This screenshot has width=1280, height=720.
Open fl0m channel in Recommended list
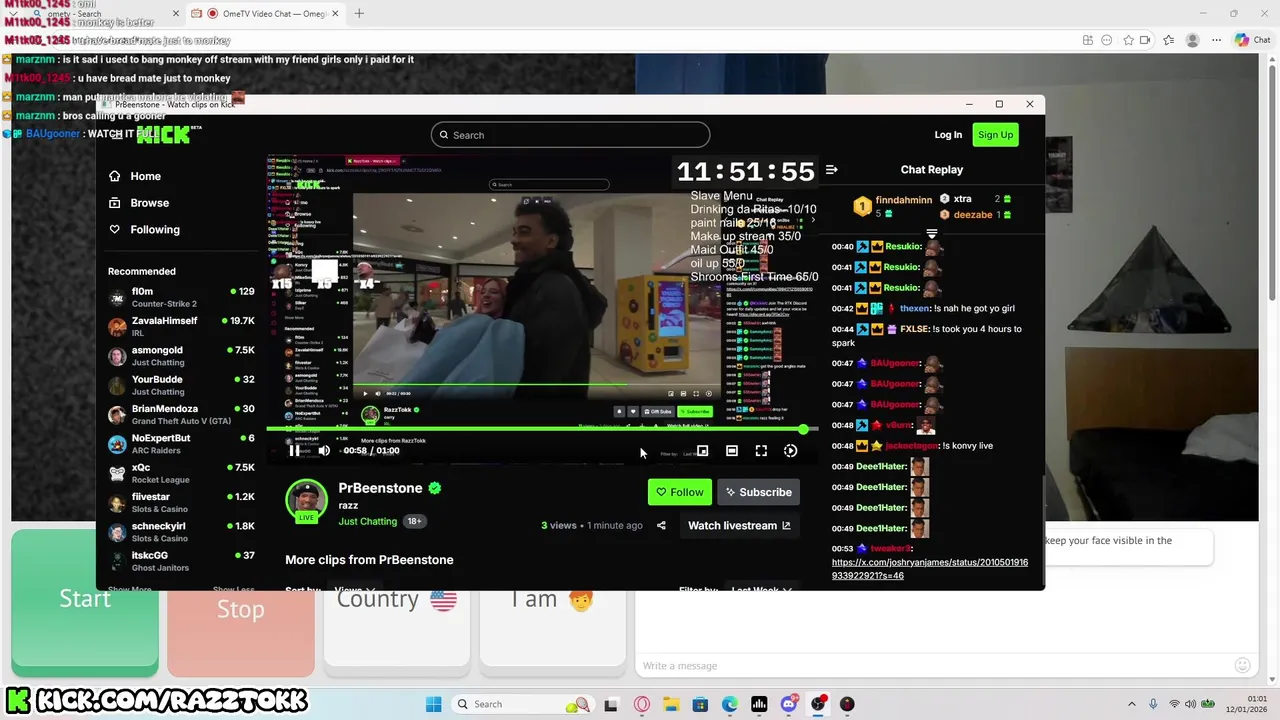tap(182, 297)
